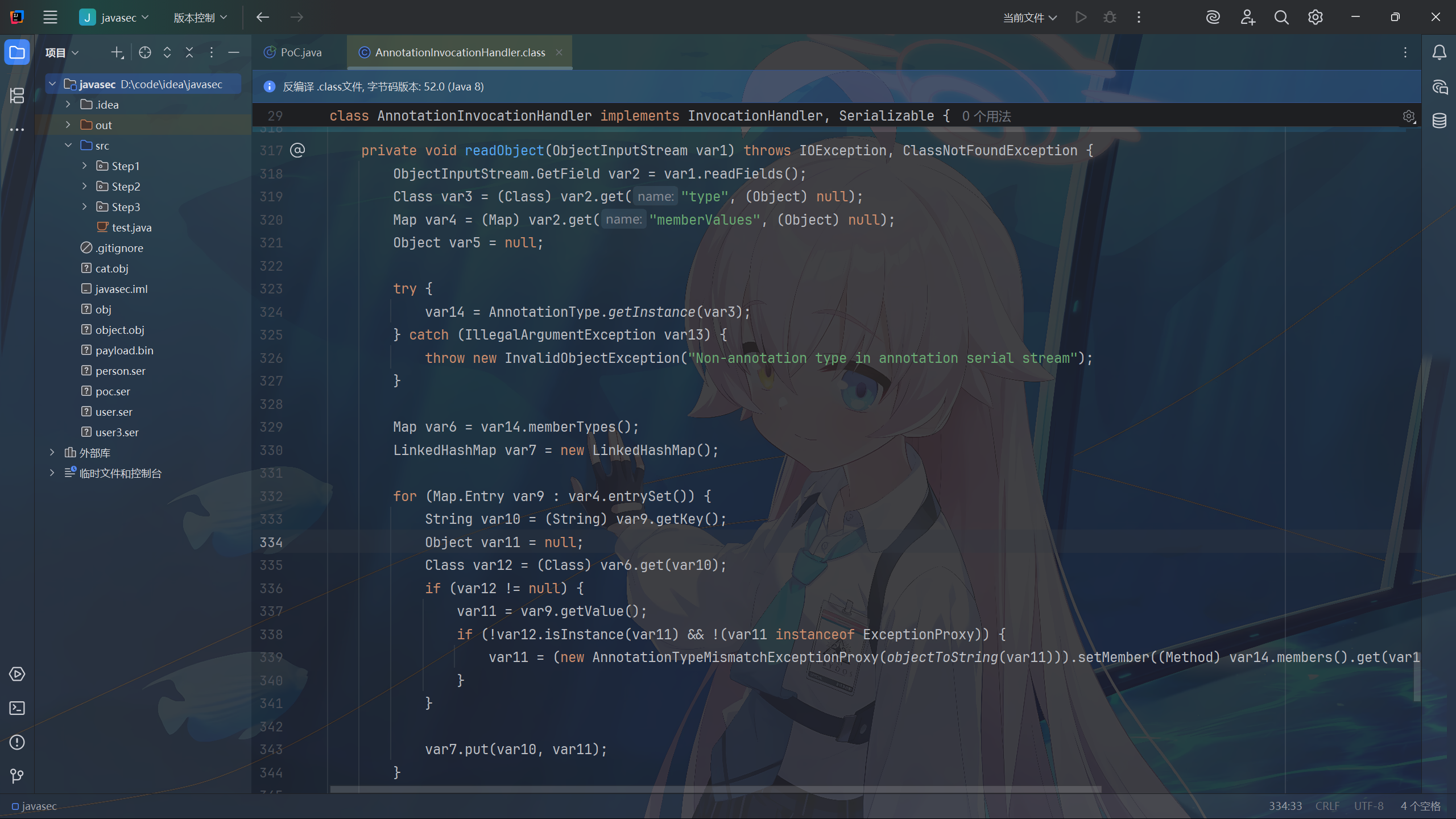1456x819 pixels.
Task: Select javasec.iml file
Action: 121,289
